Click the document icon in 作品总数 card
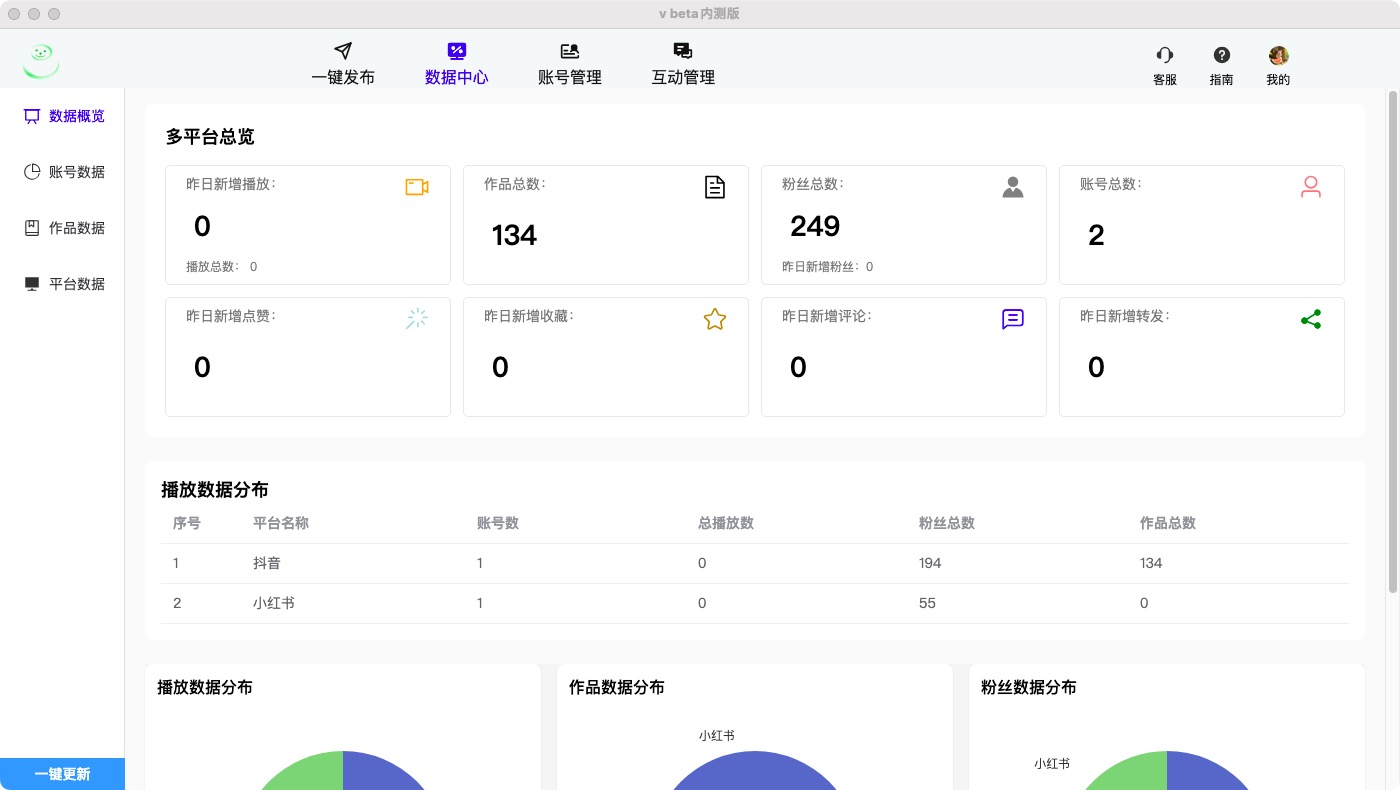 (x=715, y=187)
